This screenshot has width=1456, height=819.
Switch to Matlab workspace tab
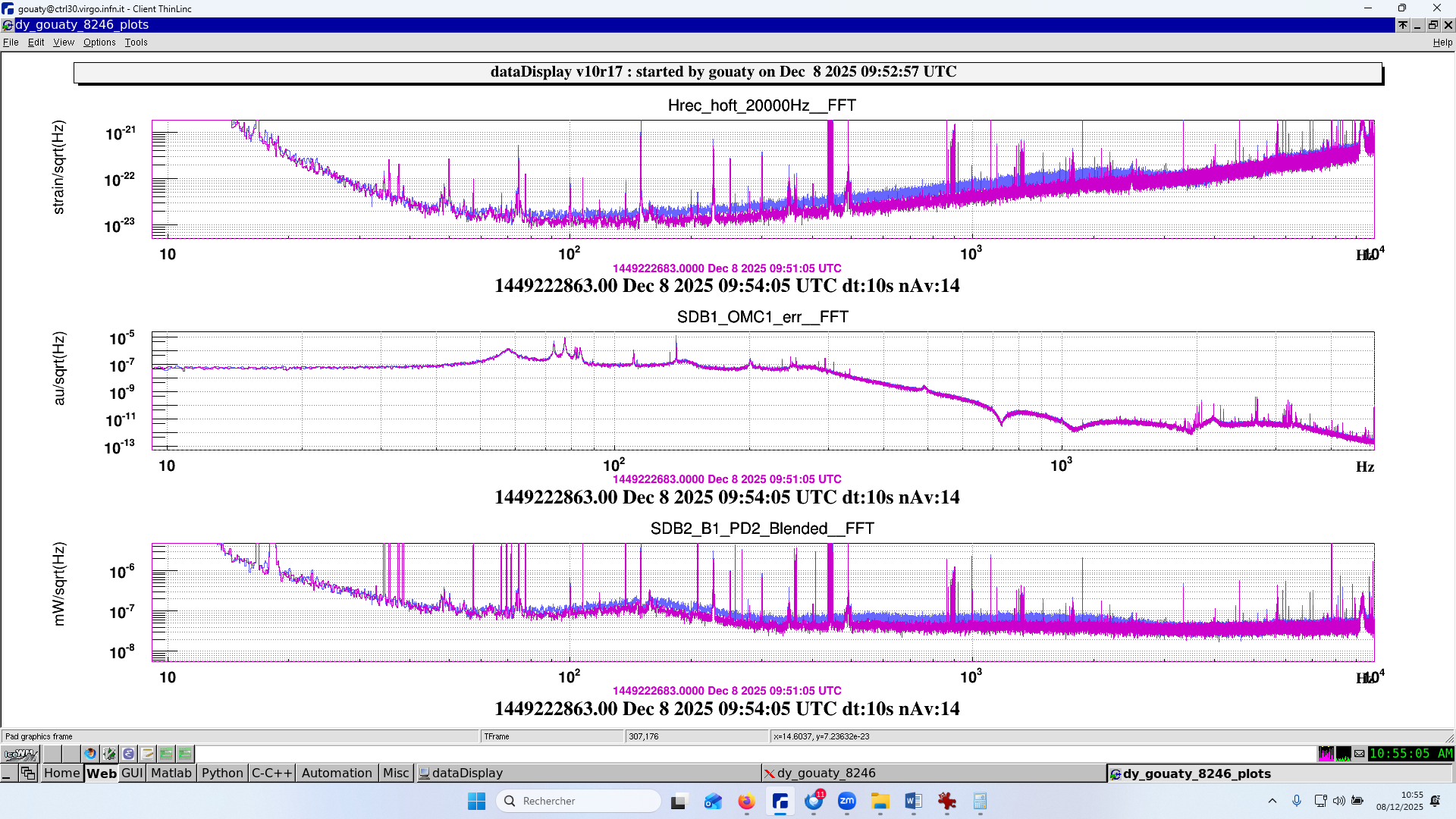click(x=171, y=773)
